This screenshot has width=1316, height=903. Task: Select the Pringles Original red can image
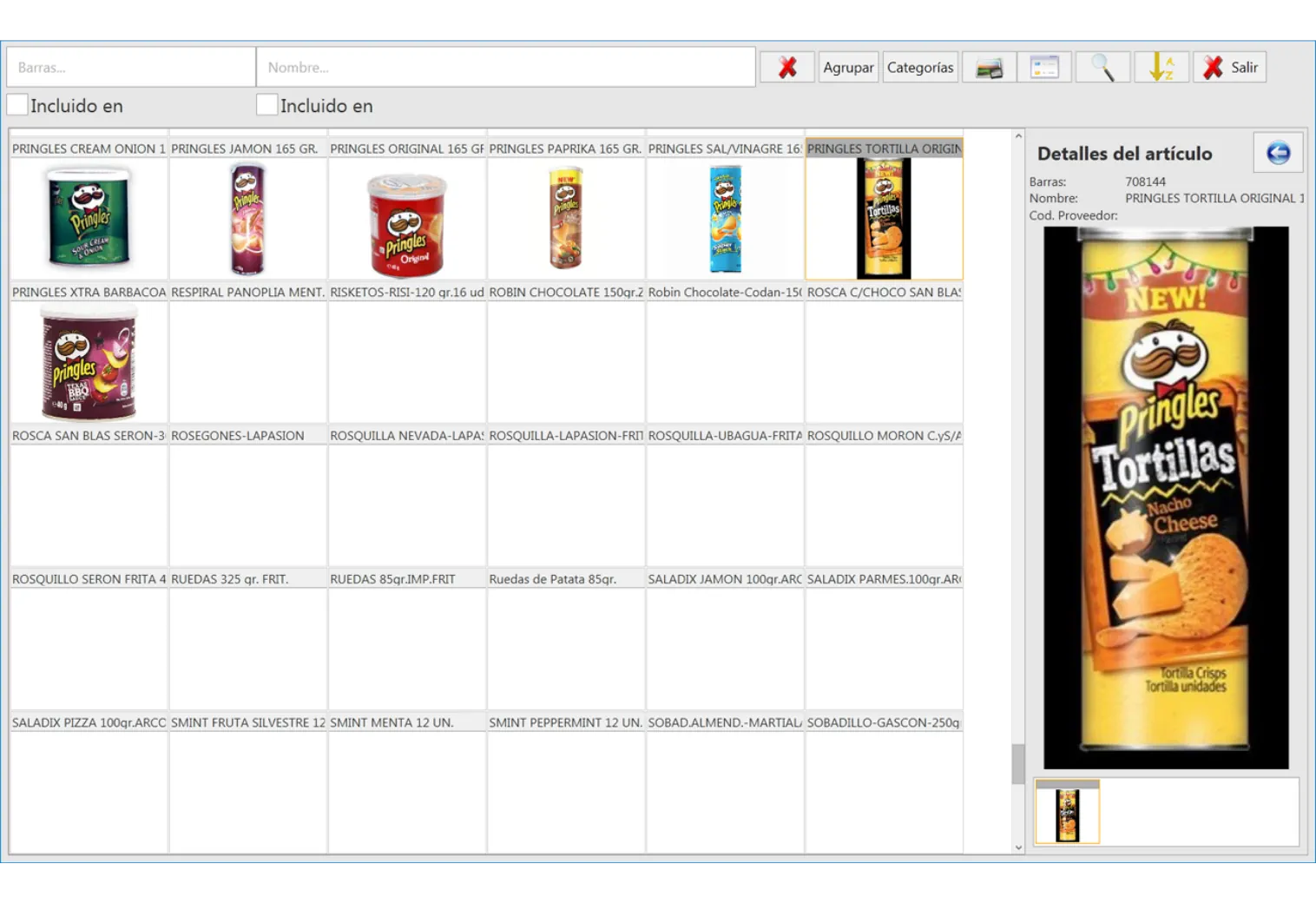click(406, 222)
